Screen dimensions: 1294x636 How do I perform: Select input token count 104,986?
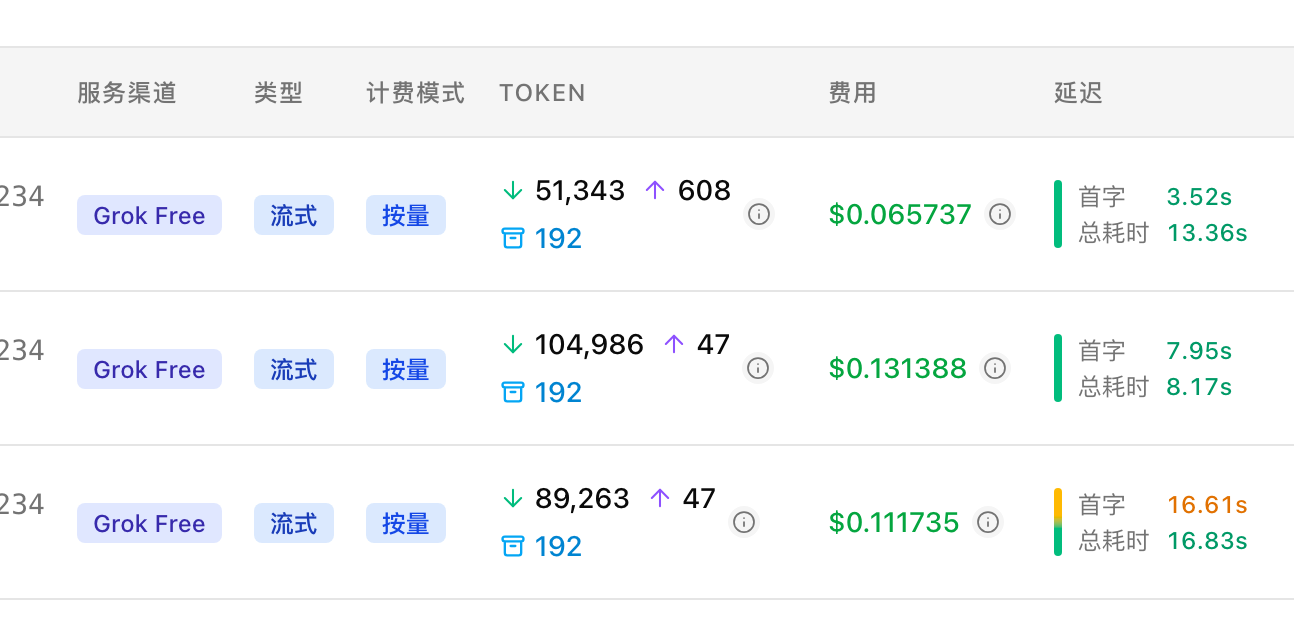click(x=589, y=344)
